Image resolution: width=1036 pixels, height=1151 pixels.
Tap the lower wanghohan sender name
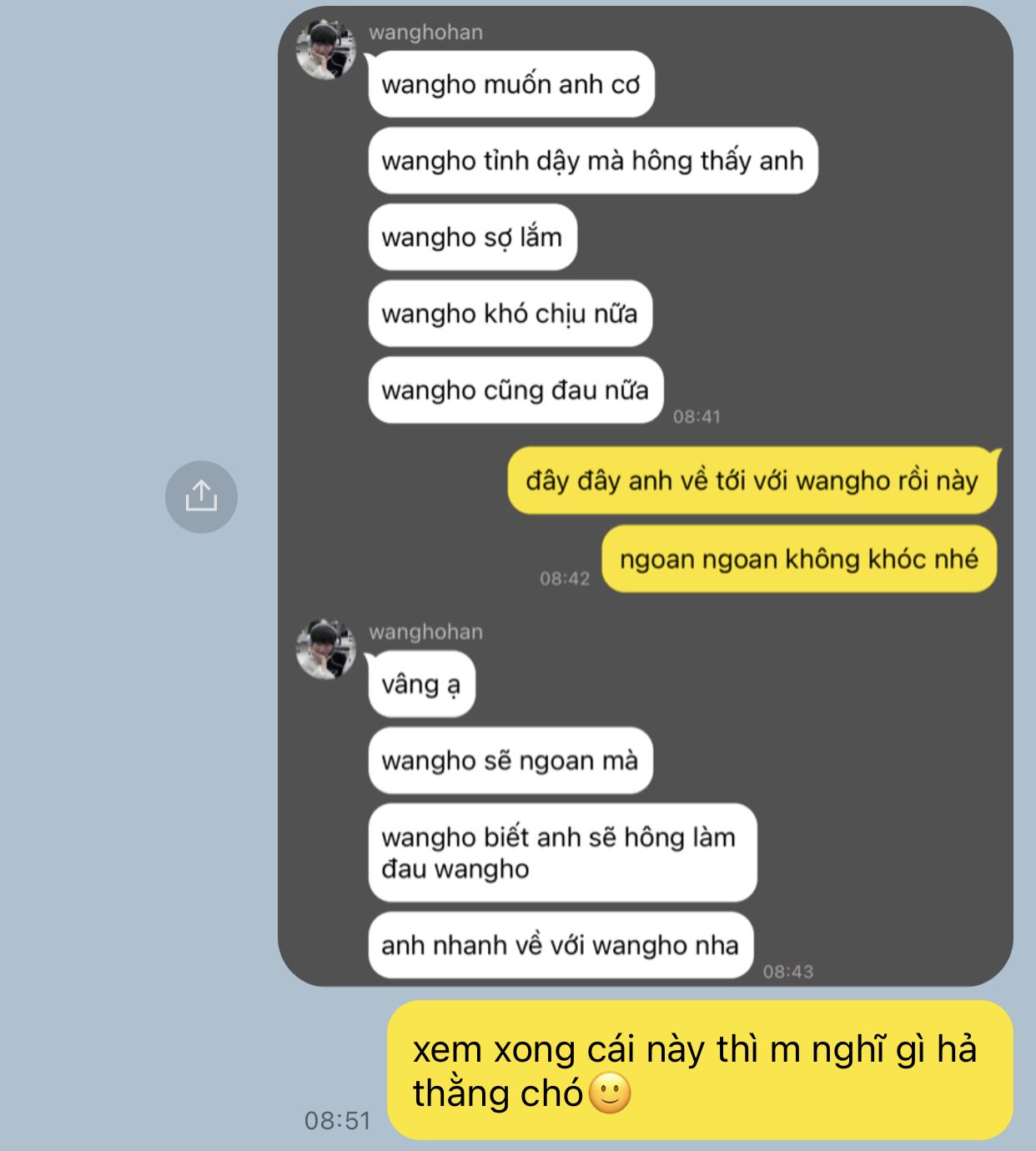pos(425,632)
